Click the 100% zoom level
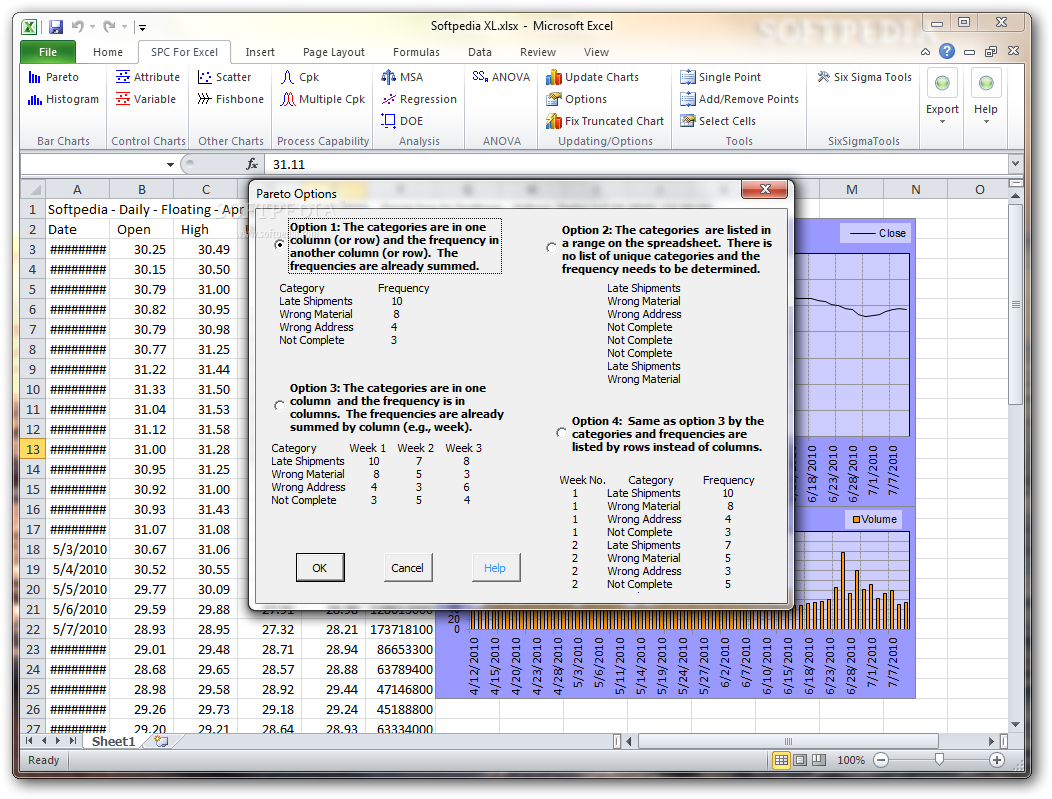 coord(851,760)
